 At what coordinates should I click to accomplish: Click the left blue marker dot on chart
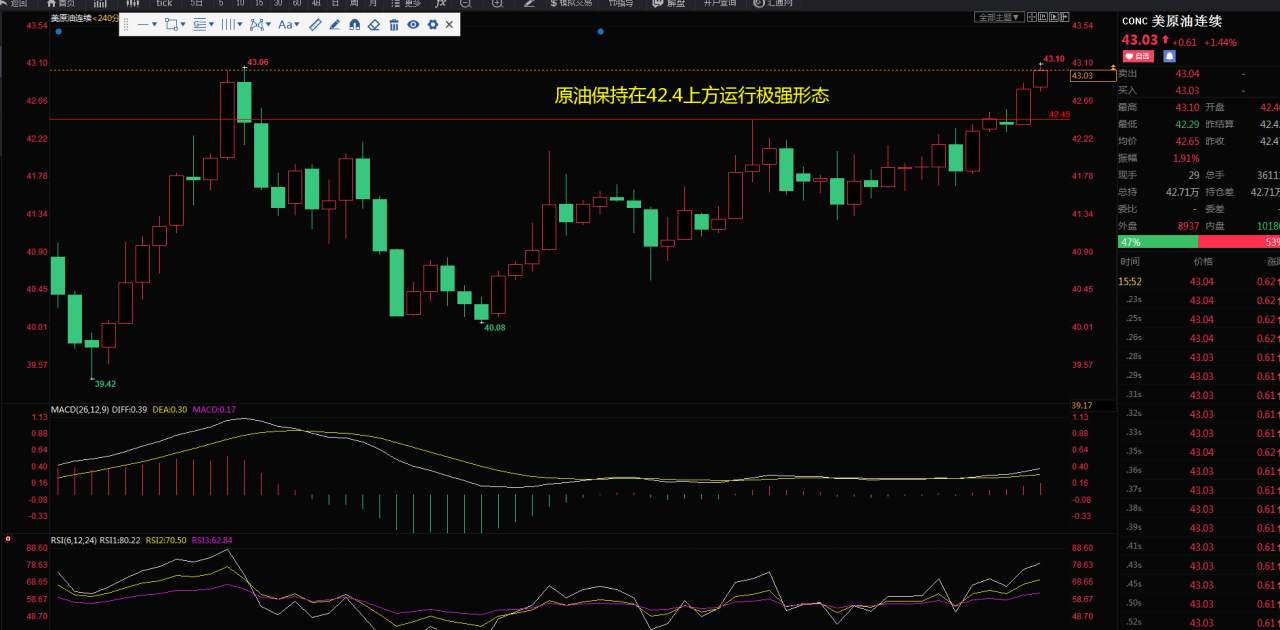click(x=58, y=32)
